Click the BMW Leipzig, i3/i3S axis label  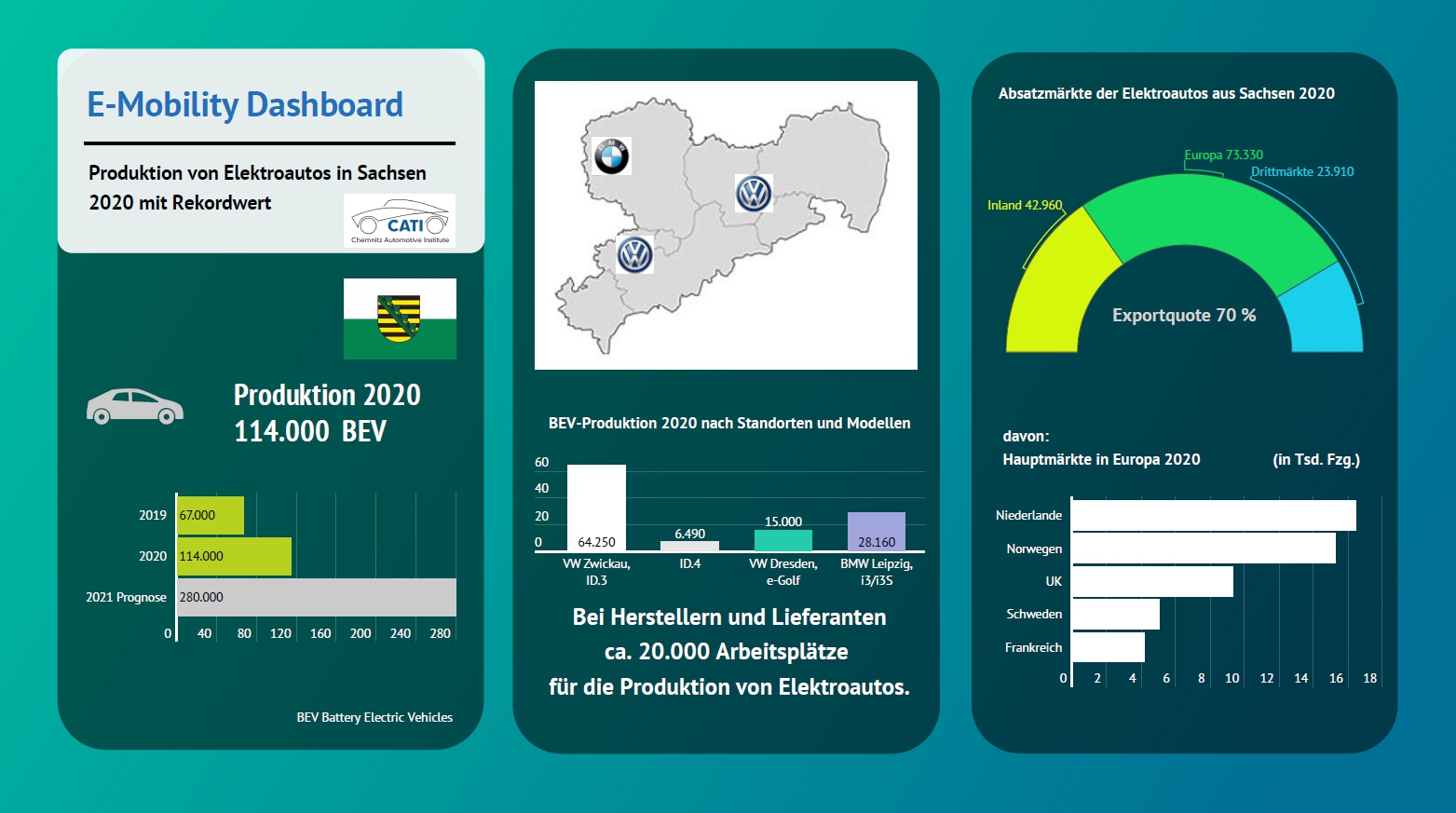click(x=877, y=572)
